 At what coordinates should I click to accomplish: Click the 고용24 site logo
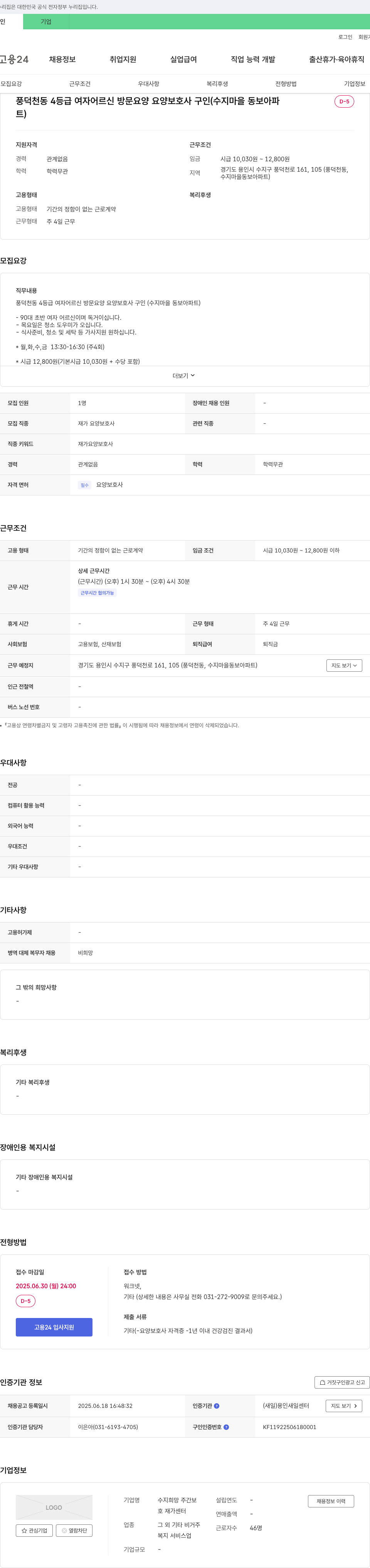coord(14,59)
